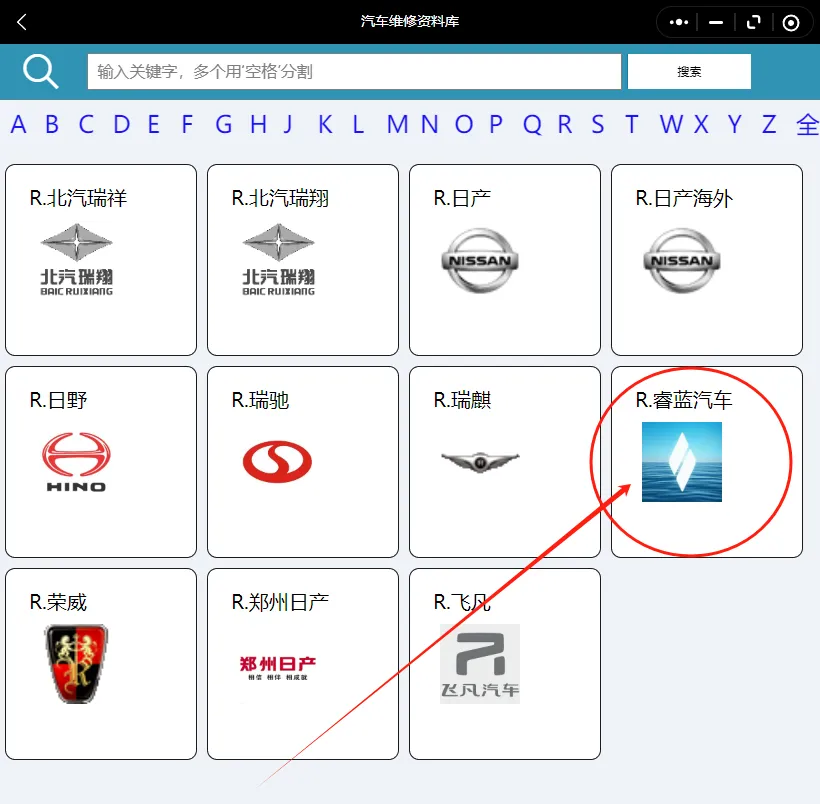Open the Hino logo under R.日野
This screenshot has width=820, height=804.
pos(76,462)
